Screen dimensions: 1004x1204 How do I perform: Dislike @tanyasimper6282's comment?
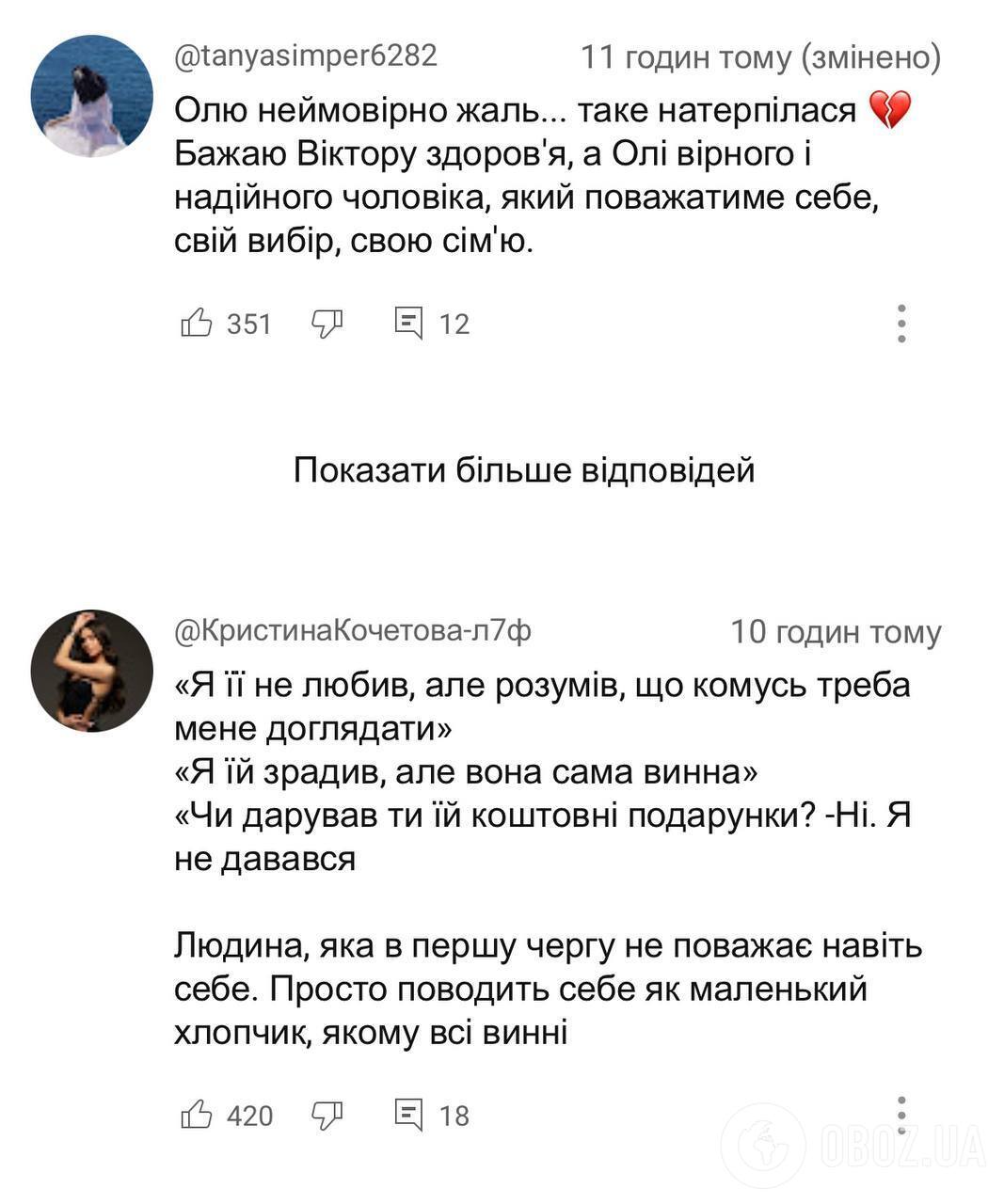point(325,324)
